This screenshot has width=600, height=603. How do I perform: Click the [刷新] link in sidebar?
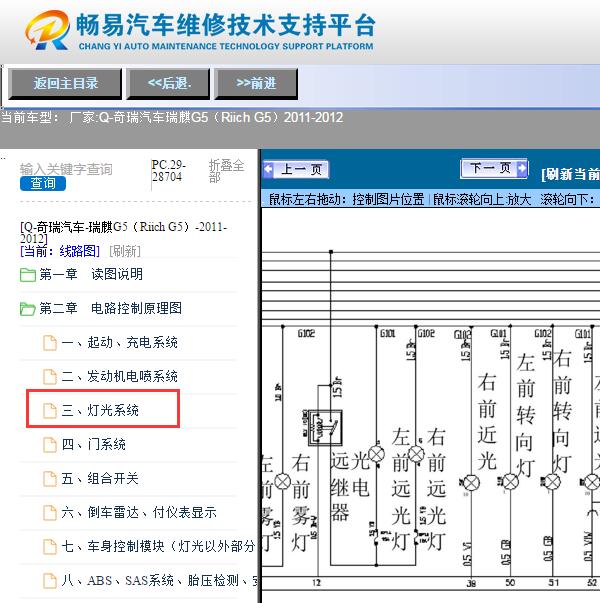click(x=125, y=252)
